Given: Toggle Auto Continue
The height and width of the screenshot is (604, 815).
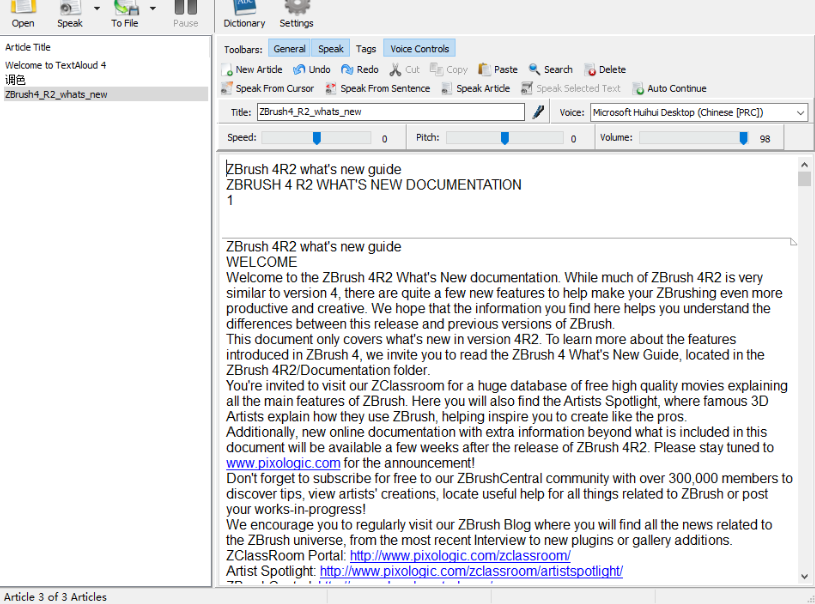Looking at the screenshot, I should (x=669, y=88).
